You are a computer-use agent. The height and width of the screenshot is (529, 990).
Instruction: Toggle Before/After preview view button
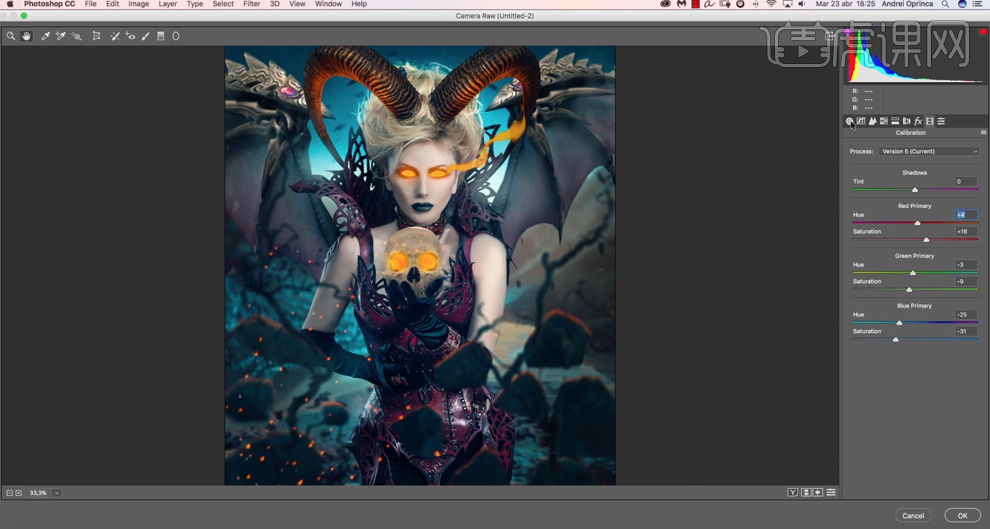pos(793,492)
